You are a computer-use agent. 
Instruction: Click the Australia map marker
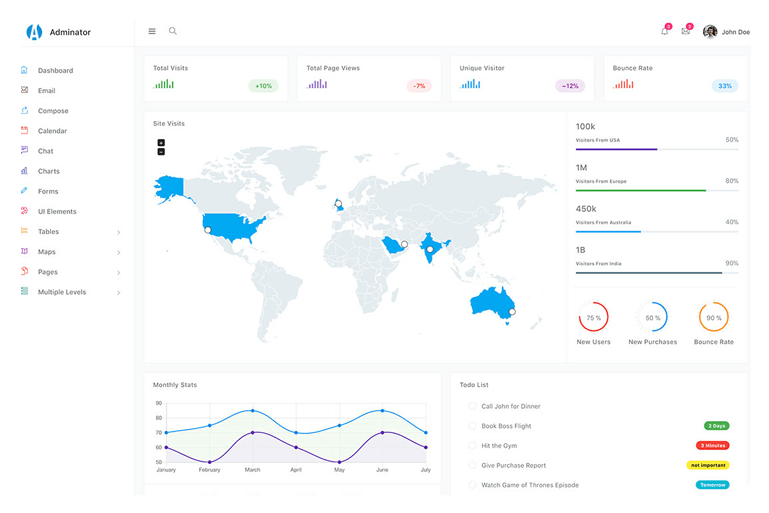click(x=511, y=312)
